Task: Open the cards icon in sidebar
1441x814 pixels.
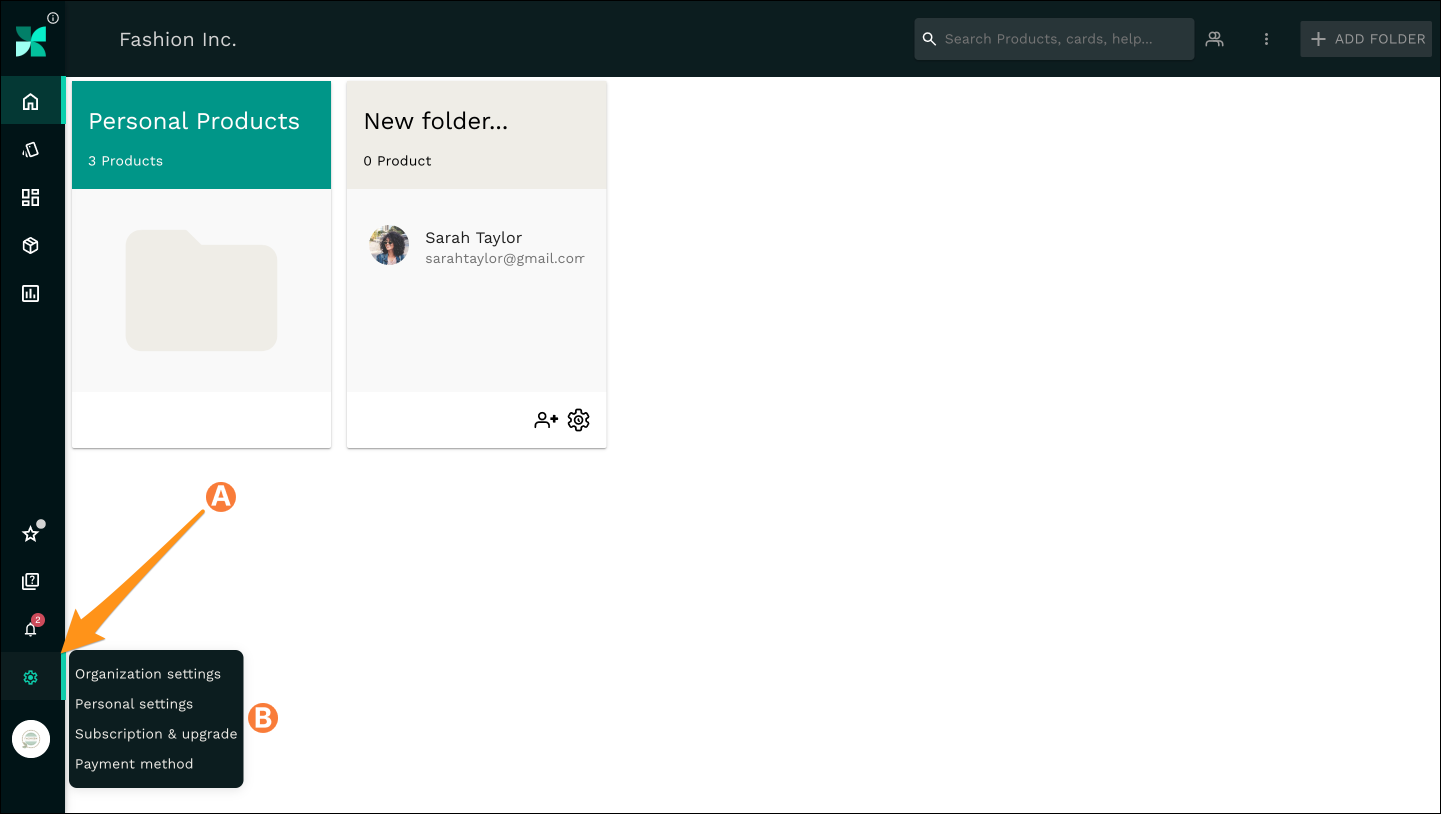Action: pyautogui.click(x=31, y=149)
